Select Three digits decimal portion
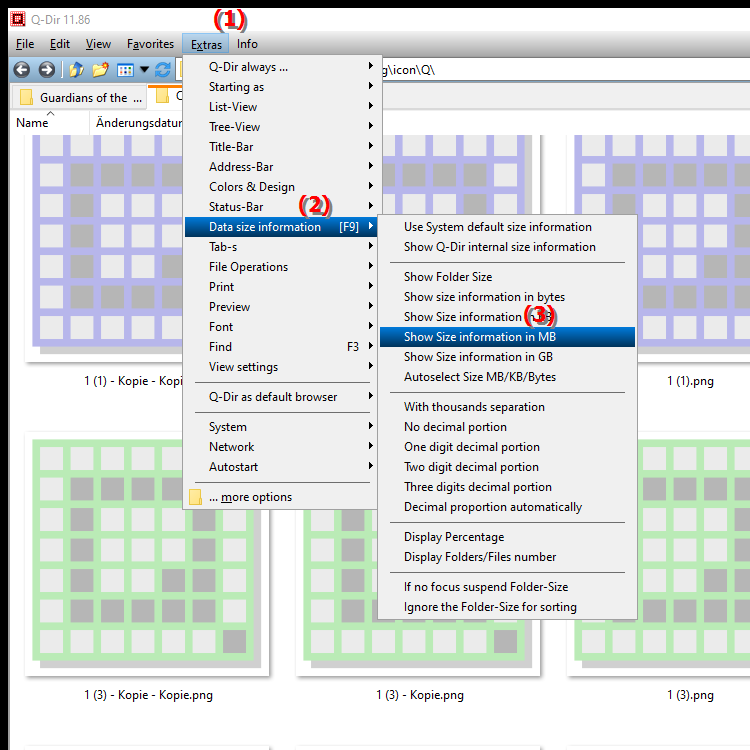Image resolution: width=750 pixels, height=750 pixels. (x=507, y=487)
